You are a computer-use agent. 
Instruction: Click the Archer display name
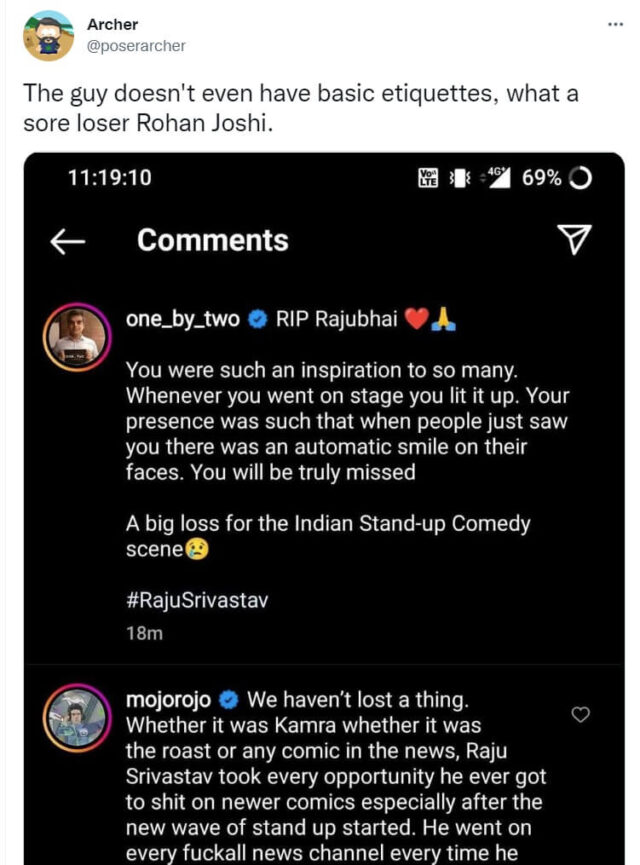coord(112,24)
